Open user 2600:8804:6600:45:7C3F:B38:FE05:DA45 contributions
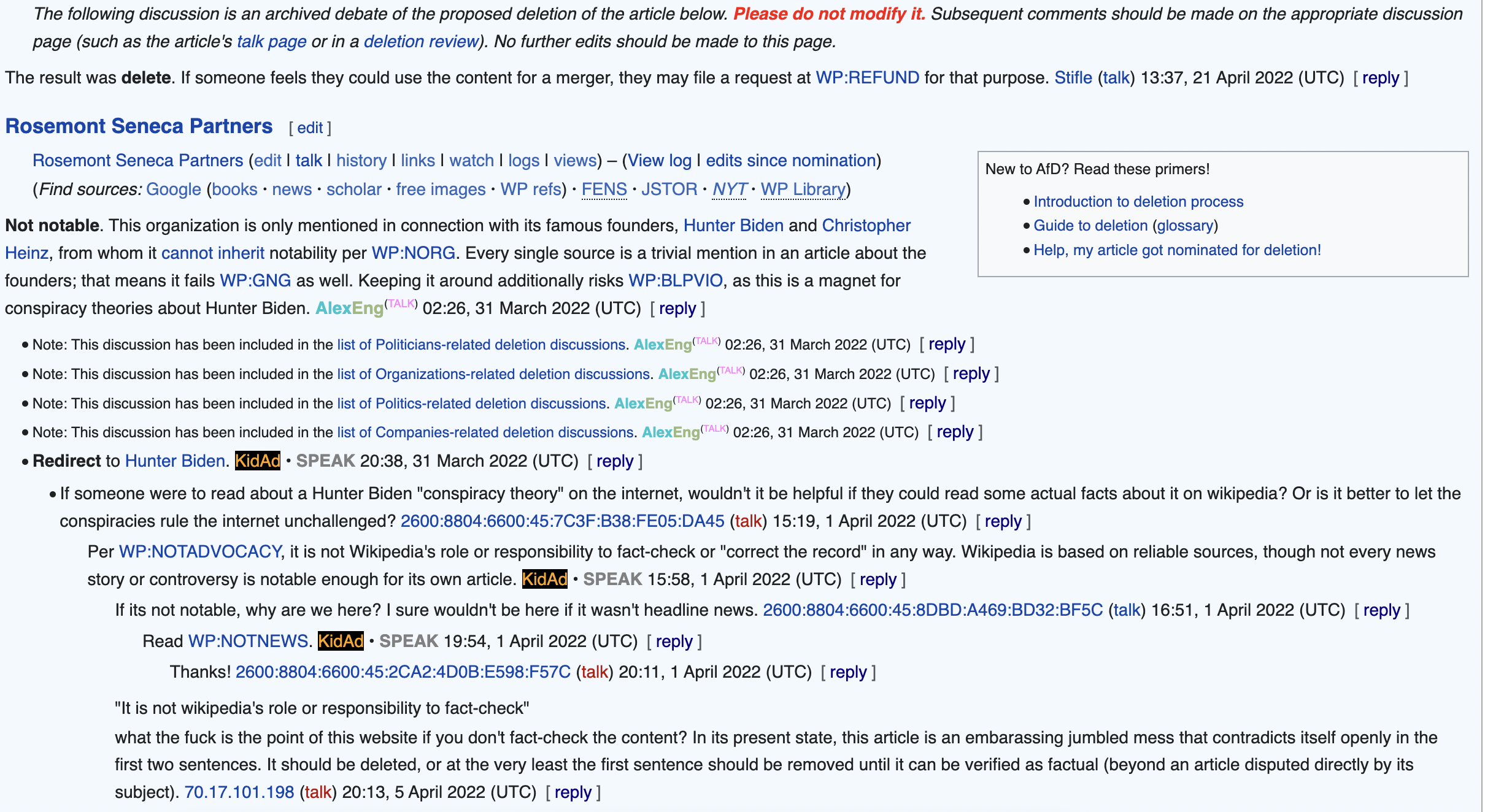1485x812 pixels. pos(563,521)
